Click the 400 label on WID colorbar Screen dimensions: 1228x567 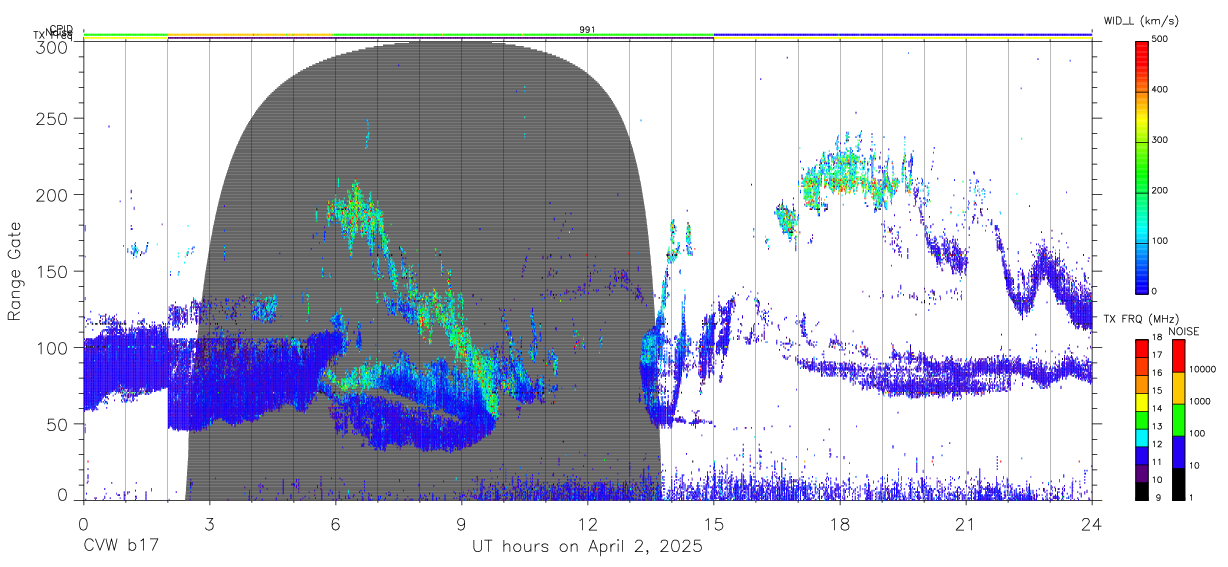click(x=1160, y=90)
